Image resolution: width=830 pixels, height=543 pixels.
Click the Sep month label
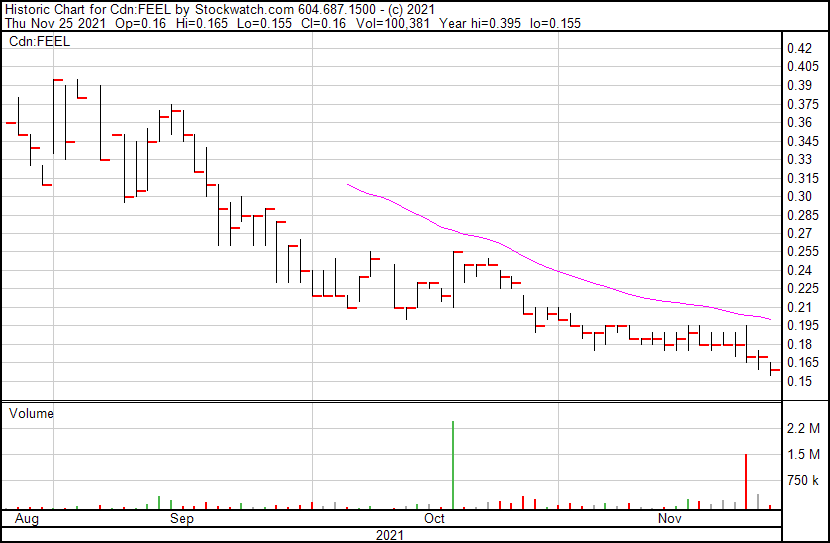click(x=182, y=518)
